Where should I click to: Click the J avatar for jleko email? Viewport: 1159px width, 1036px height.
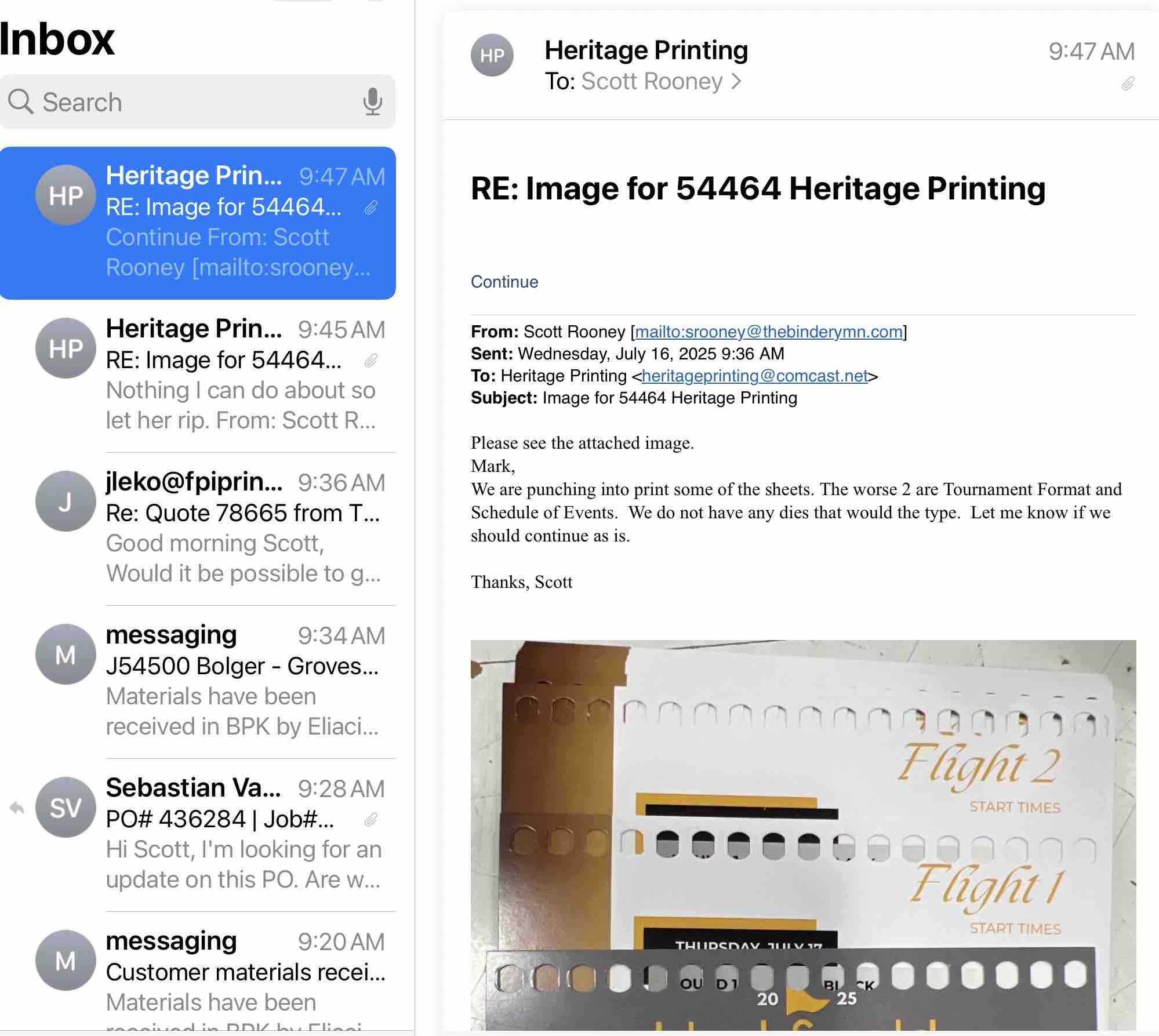coord(66,501)
